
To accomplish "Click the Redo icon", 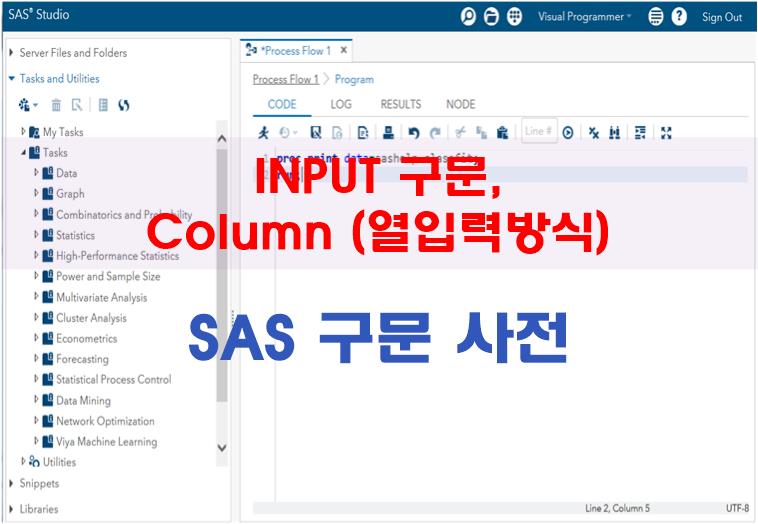I will [x=435, y=132].
